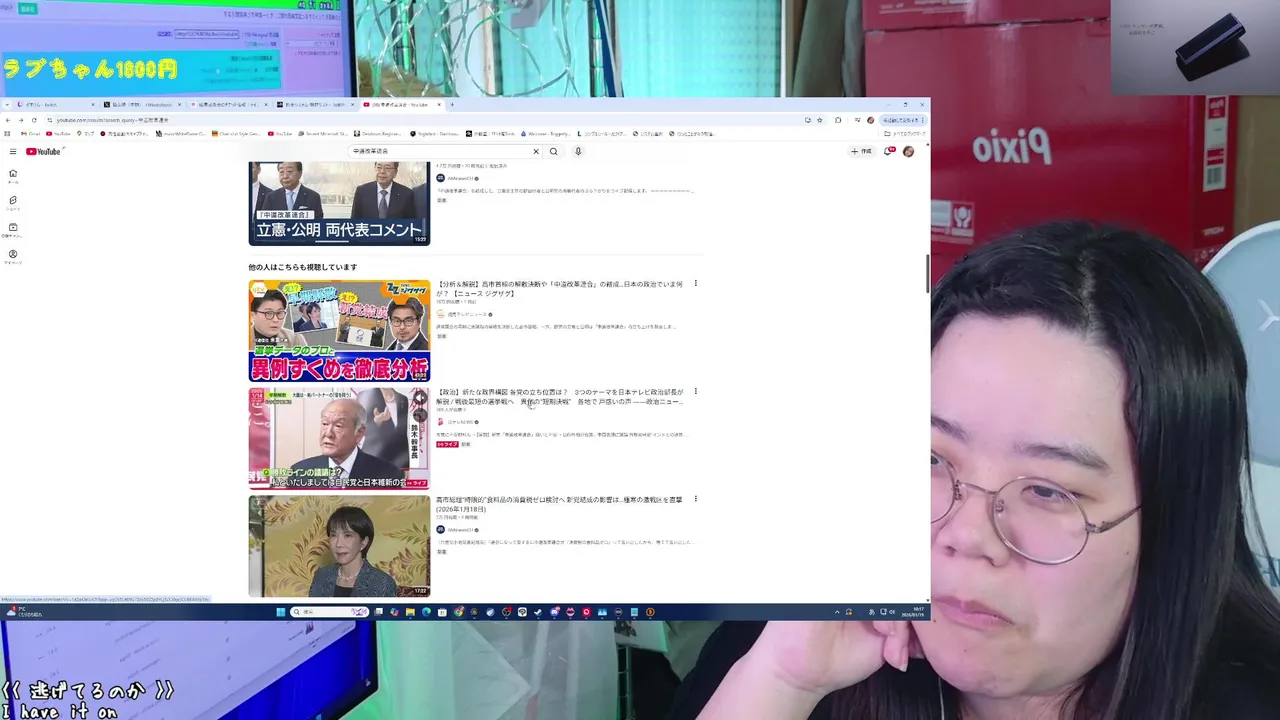Viewport: 1280px width, 720px height.
Task: Select the active YouTube search results tab
Action: 400,104
